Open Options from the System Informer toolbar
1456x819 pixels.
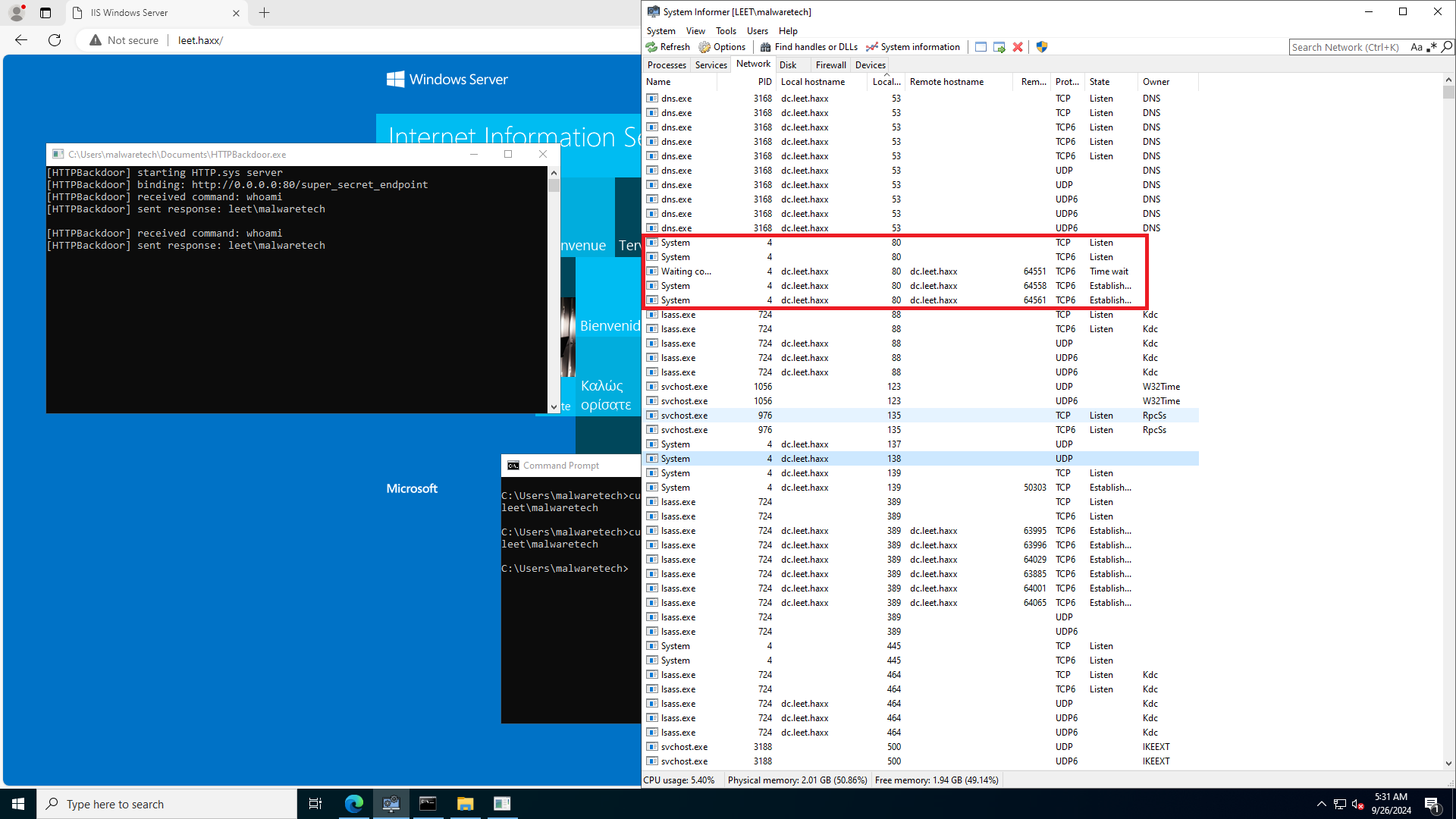723,47
